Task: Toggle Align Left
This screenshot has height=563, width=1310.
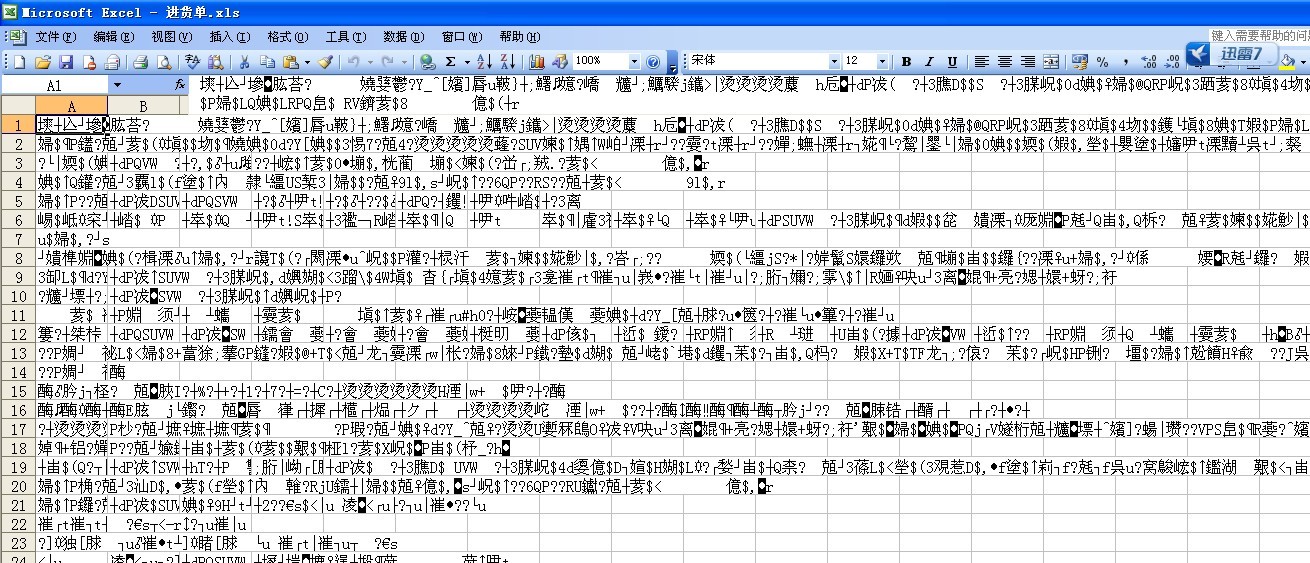Action: pyautogui.click(x=981, y=61)
